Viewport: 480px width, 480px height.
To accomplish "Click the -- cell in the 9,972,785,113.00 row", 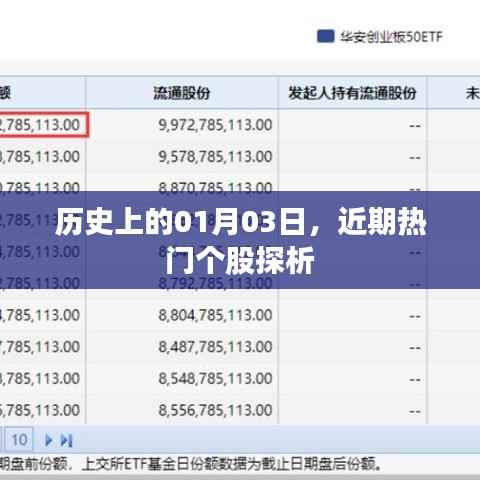I will 415,126.
